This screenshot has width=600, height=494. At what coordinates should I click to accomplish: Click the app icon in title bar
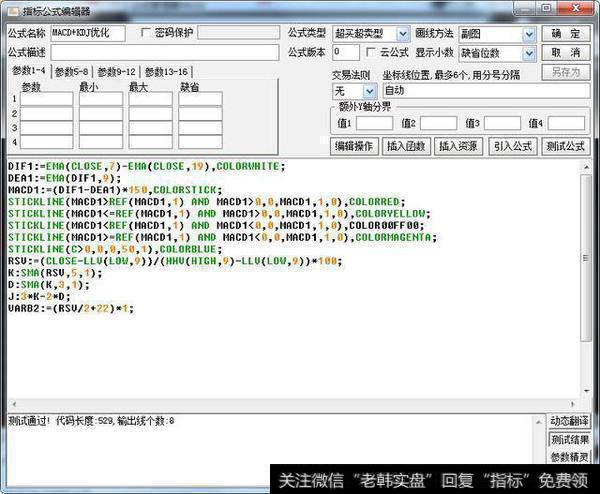click(x=11, y=9)
